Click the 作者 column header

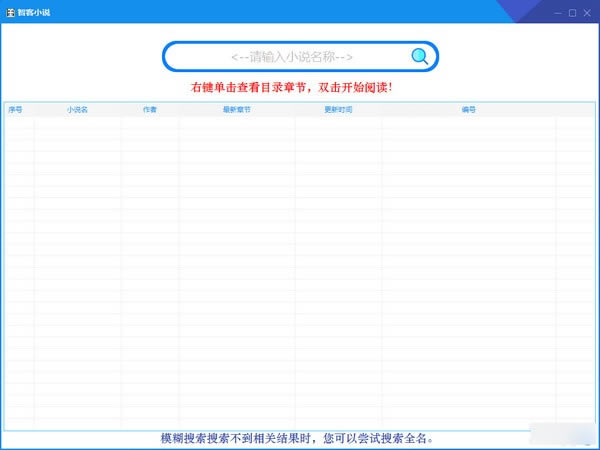(x=150, y=110)
